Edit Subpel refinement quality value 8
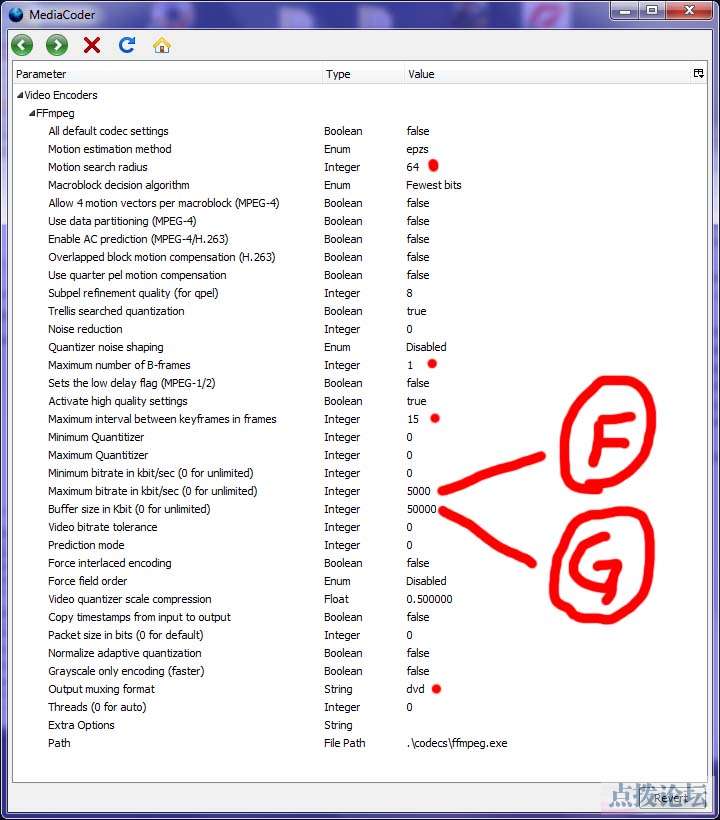This screenshot has height=820, width=720. point(409,293)
